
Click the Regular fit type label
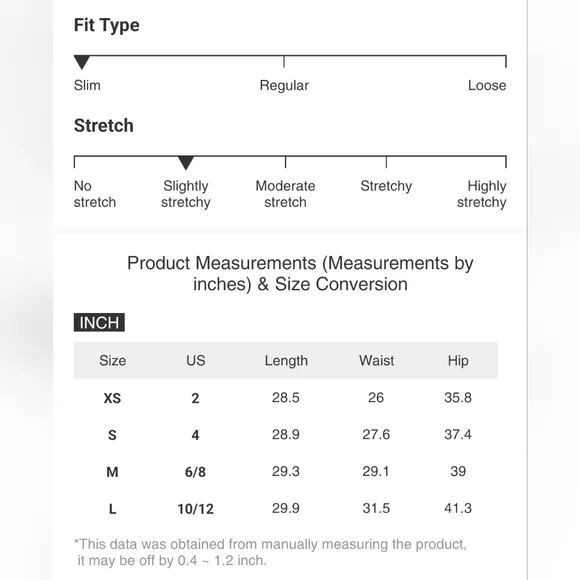click(284, 85)
